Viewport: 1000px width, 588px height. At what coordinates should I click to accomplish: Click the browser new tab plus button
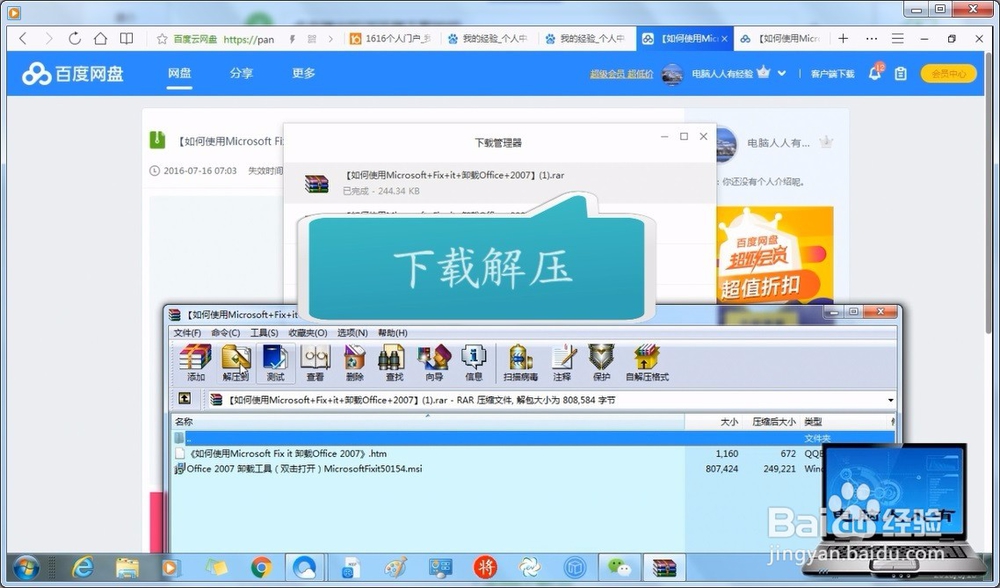pos(843,38)
